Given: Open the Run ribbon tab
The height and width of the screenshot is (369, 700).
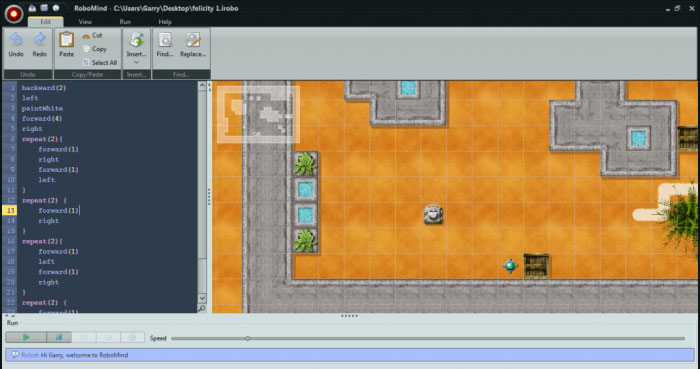Looking at the screenshot, I should [x=125, y=22].
